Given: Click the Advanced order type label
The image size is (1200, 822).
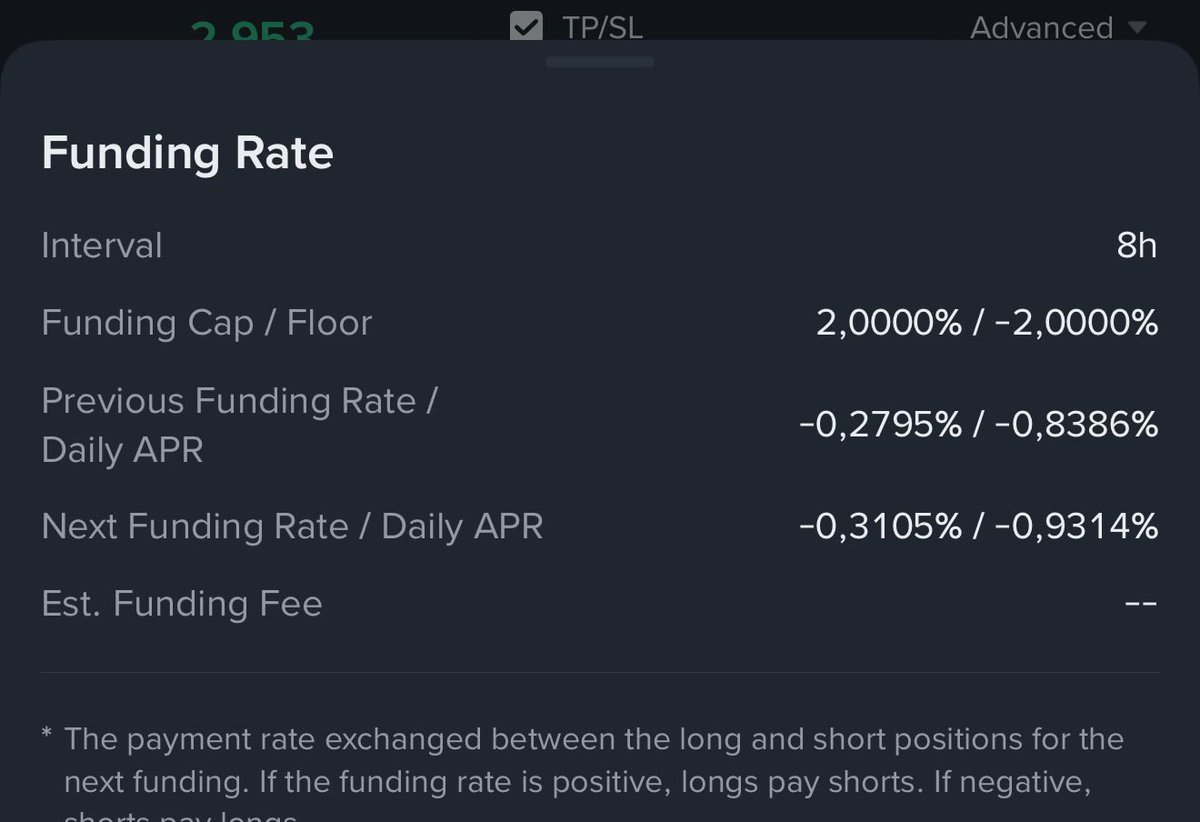Looking at the screenshot, I should [x=1041, y=28].
